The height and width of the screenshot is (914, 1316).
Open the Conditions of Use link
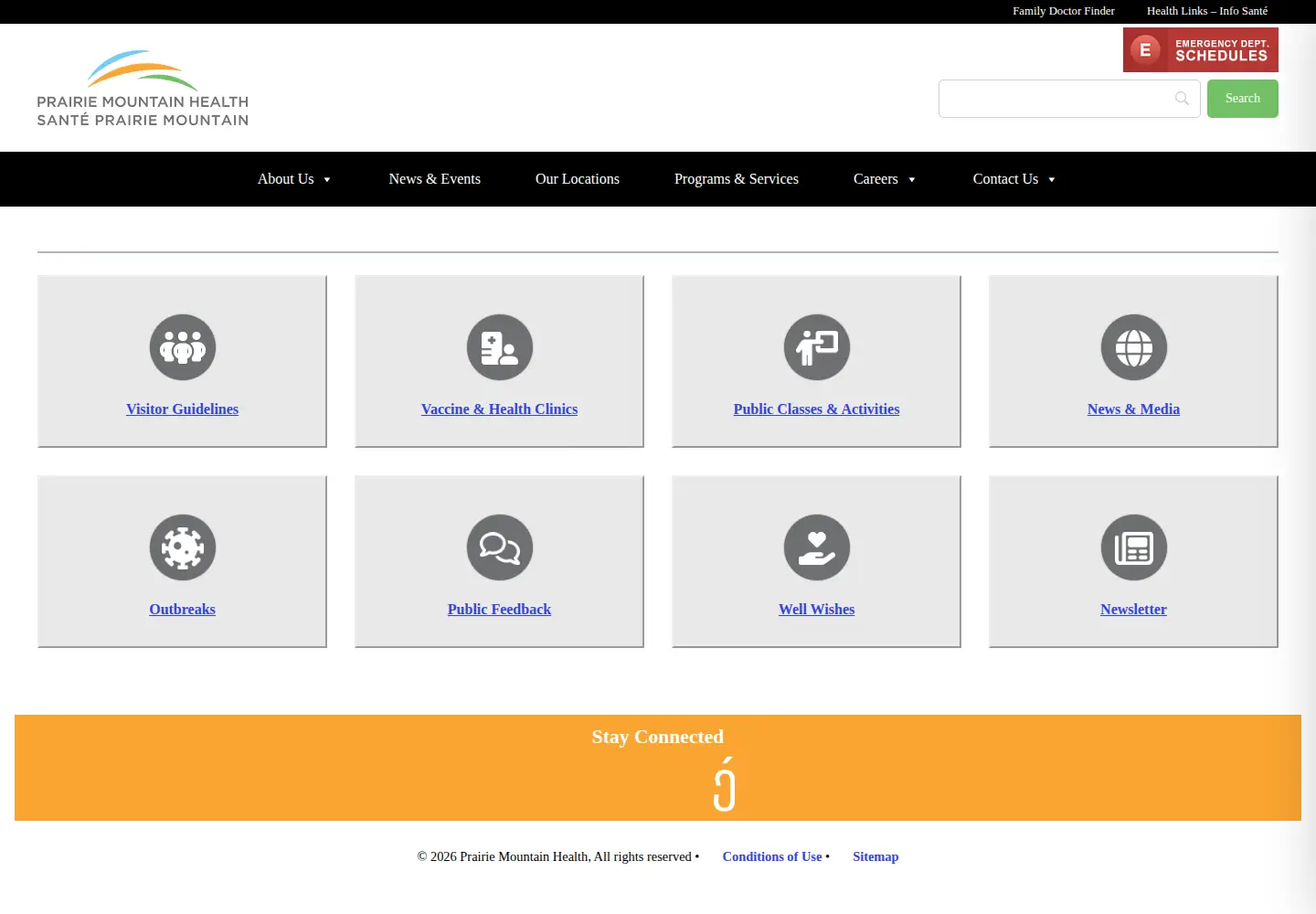coord(772,856)
